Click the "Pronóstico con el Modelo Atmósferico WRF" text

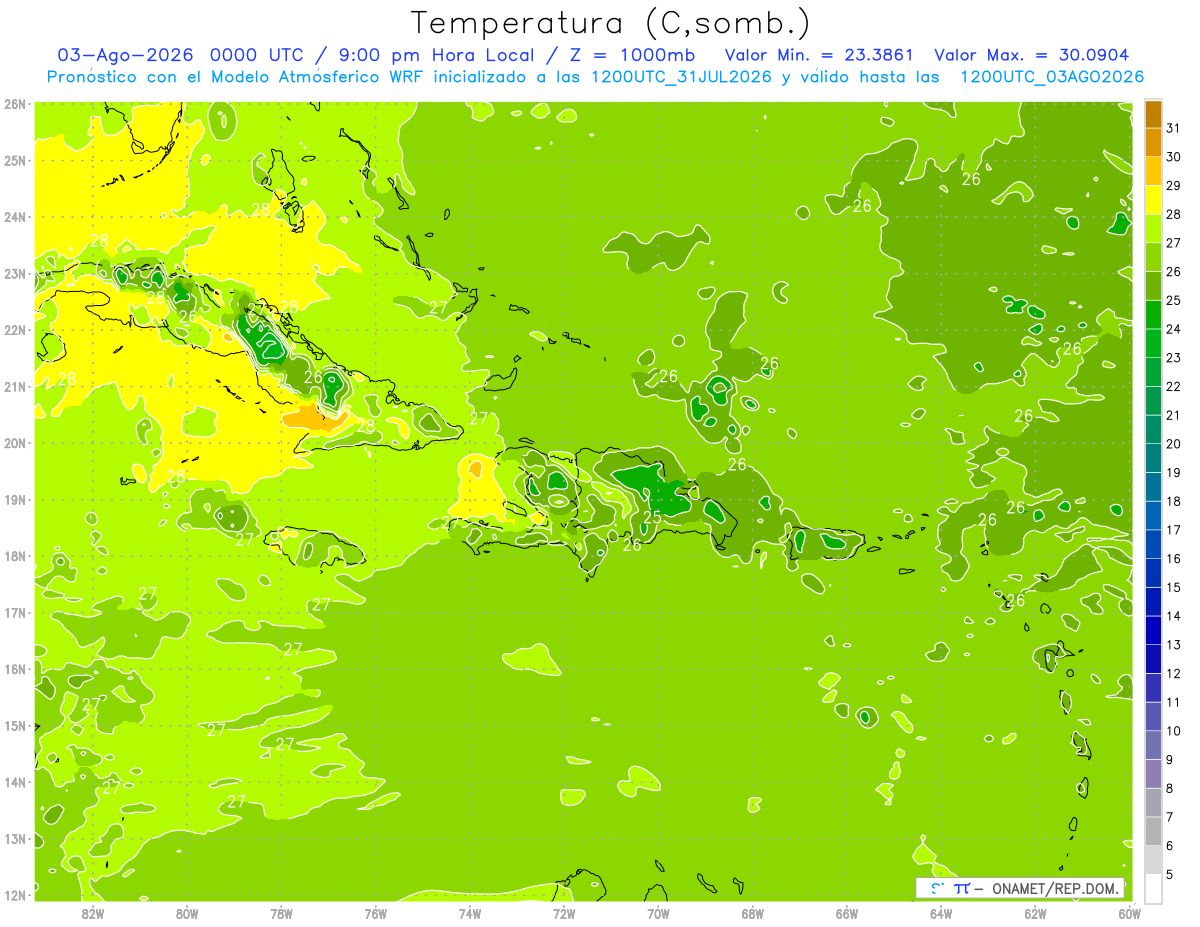(234, 77)
